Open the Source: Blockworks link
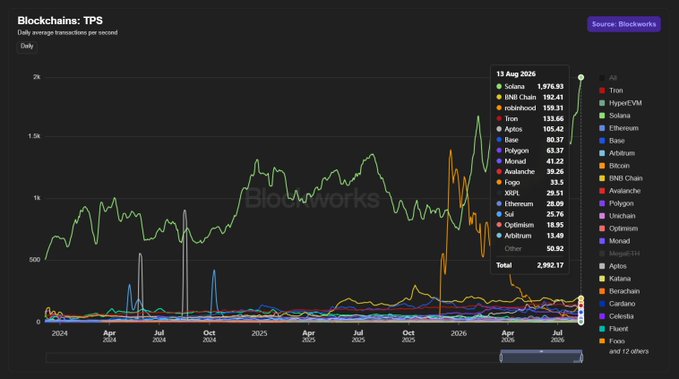This screenshot has width=679, height=379. 624,24
